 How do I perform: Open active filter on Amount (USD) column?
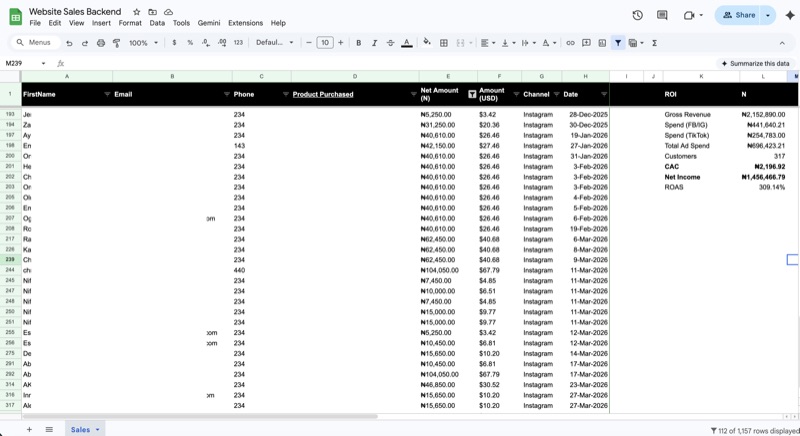pos(472,94)
